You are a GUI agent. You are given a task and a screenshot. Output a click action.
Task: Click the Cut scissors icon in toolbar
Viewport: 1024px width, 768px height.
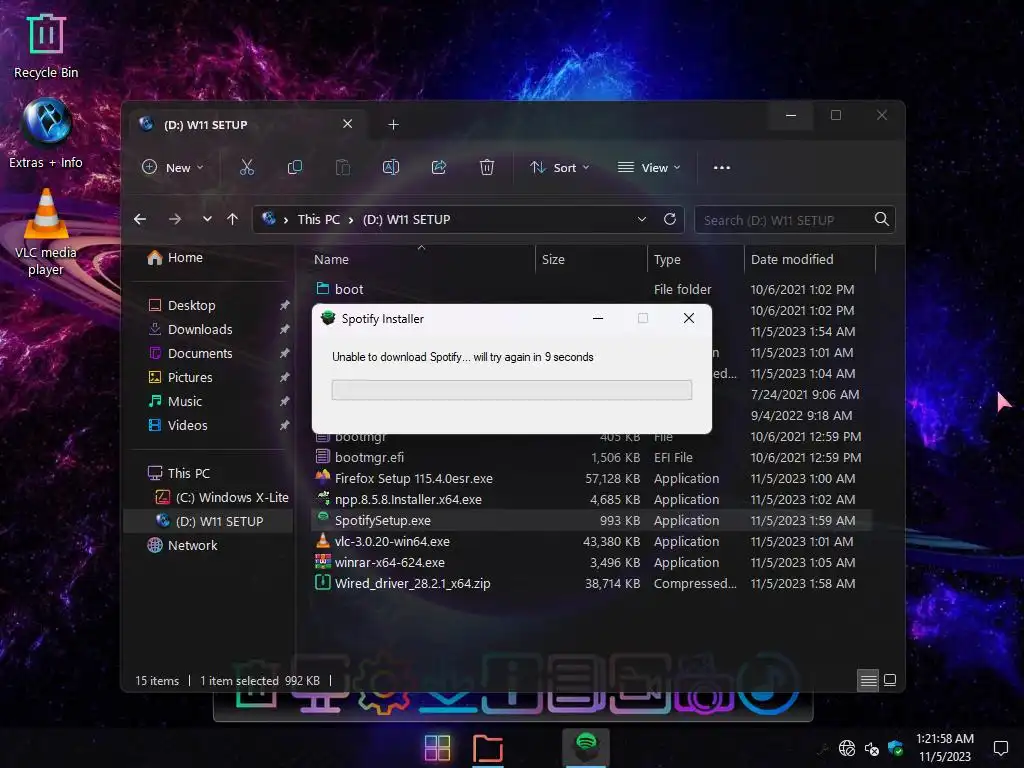(x=247, y=168)
